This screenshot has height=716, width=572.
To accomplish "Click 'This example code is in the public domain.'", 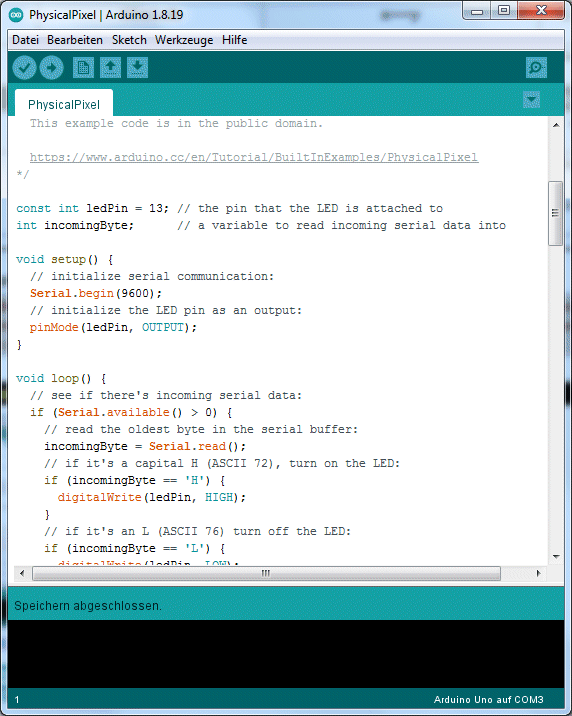I will click(176, 123).
